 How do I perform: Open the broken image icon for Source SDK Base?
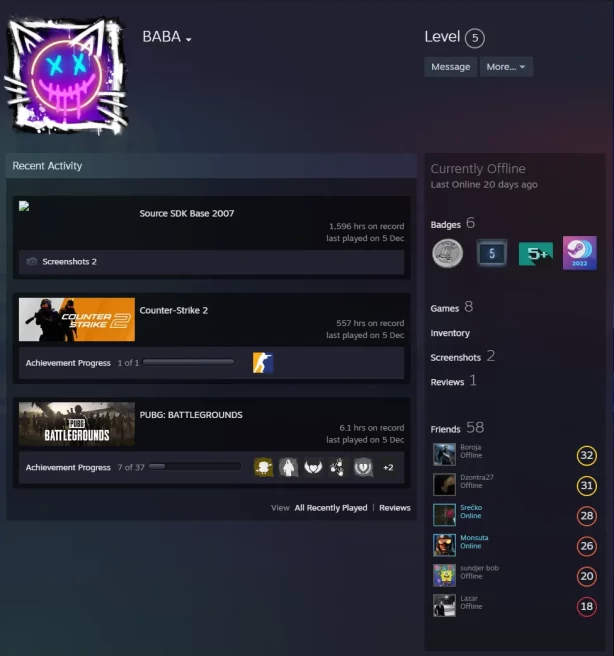(24, 206)
